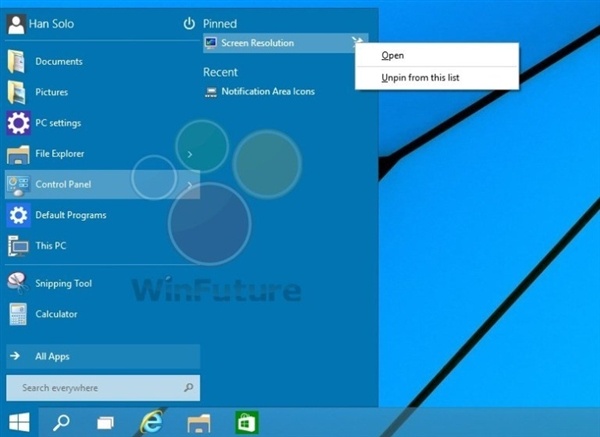Click the Han Solo user name
Viewport: 600px width, 437px height.
click(x=51, y=24)
